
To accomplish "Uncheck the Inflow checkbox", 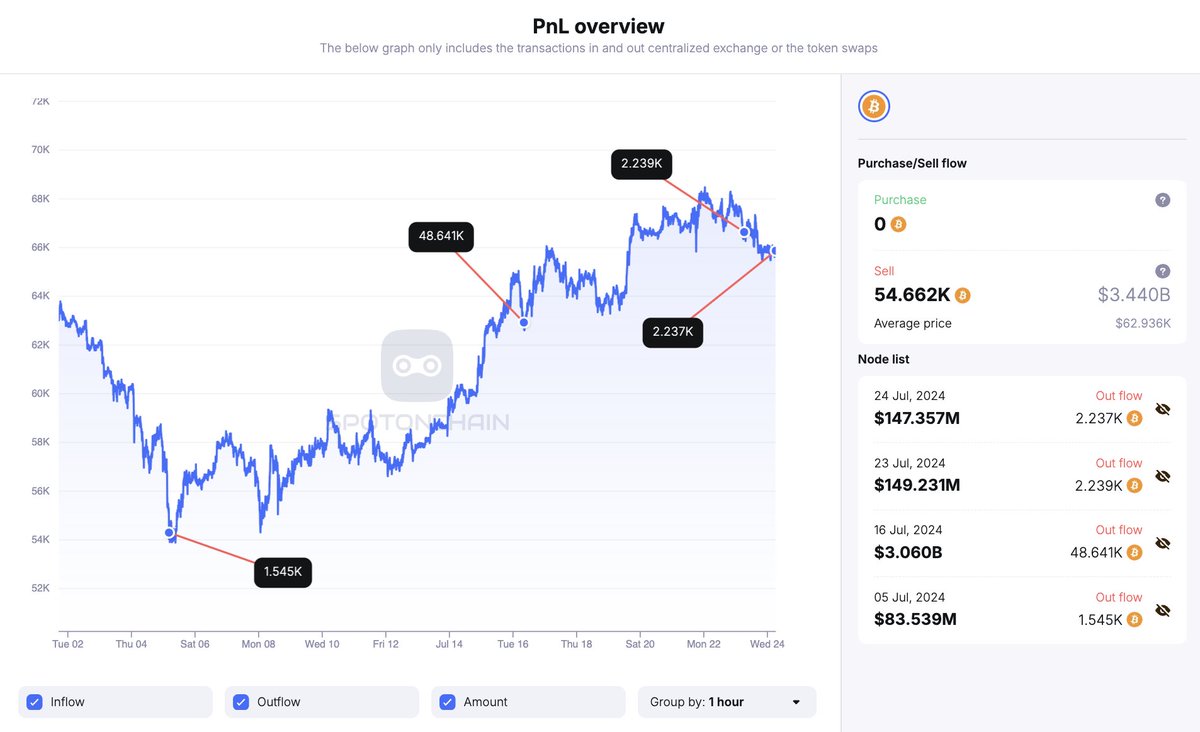I will pos(35,702).
